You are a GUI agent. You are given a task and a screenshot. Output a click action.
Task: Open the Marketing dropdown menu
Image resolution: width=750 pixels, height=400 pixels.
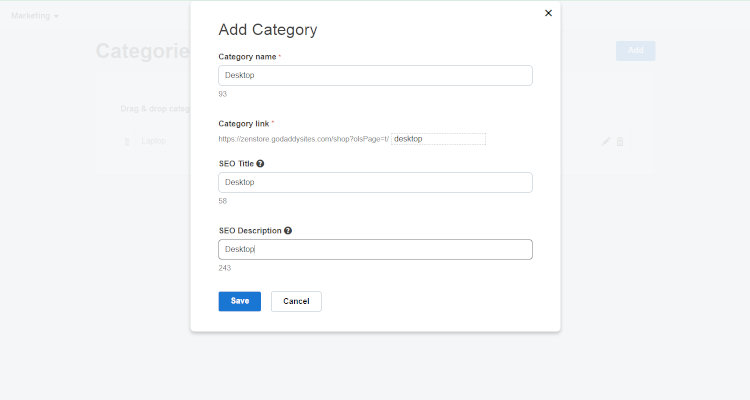click(x=35, y=16)
